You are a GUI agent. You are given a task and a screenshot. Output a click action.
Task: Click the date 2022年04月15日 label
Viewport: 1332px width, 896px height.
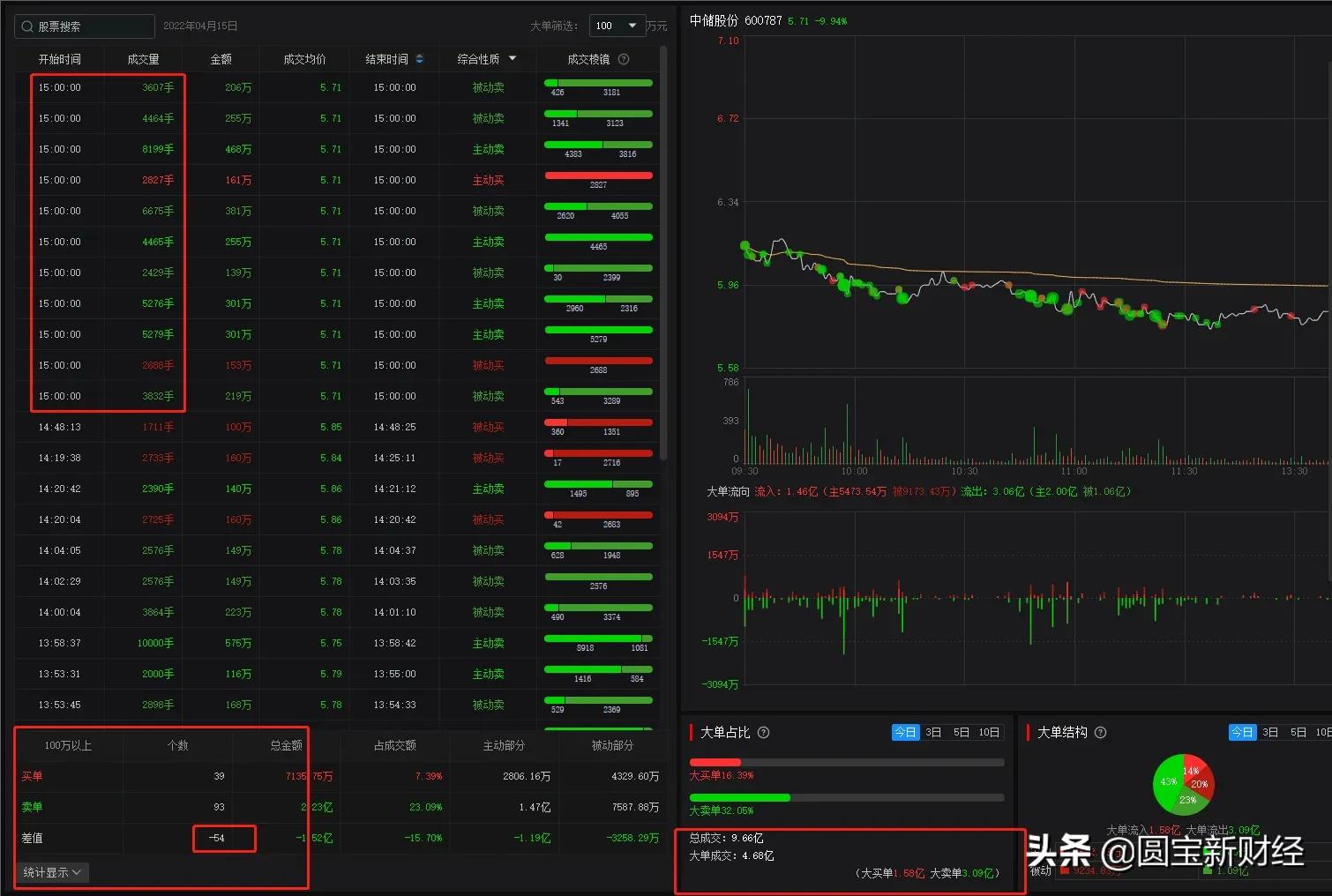click(200, 26)
